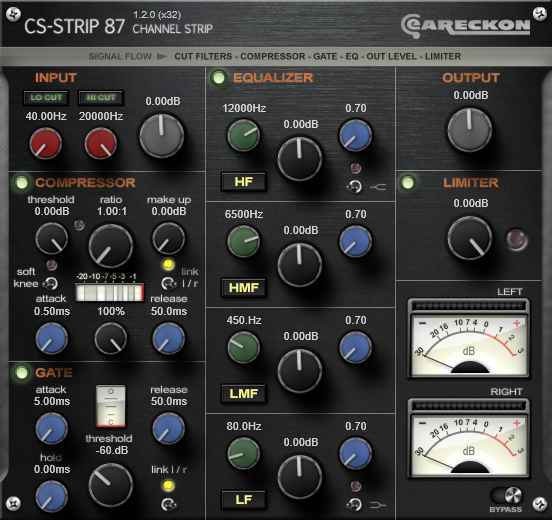Toggle the compressor link l/r yellow LED
The height and width of the screenshot is (520, 552).
(168, 264)
